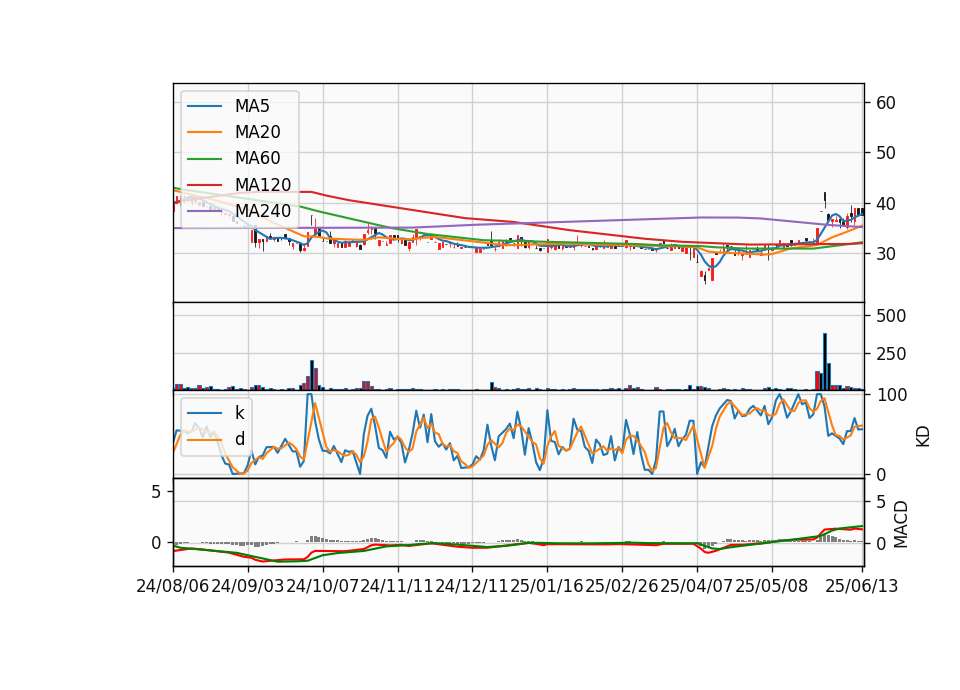Click the 0 tick on right MACD axis
960x690 pixels.
880,544
